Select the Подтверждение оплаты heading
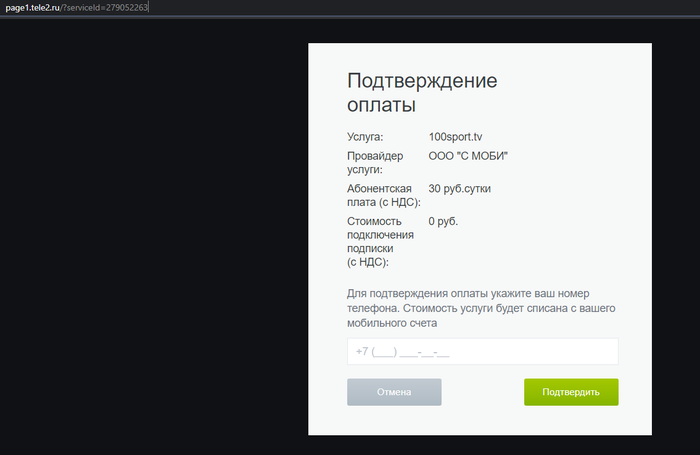This screenshot has width=700, height=455. [422, 92]
